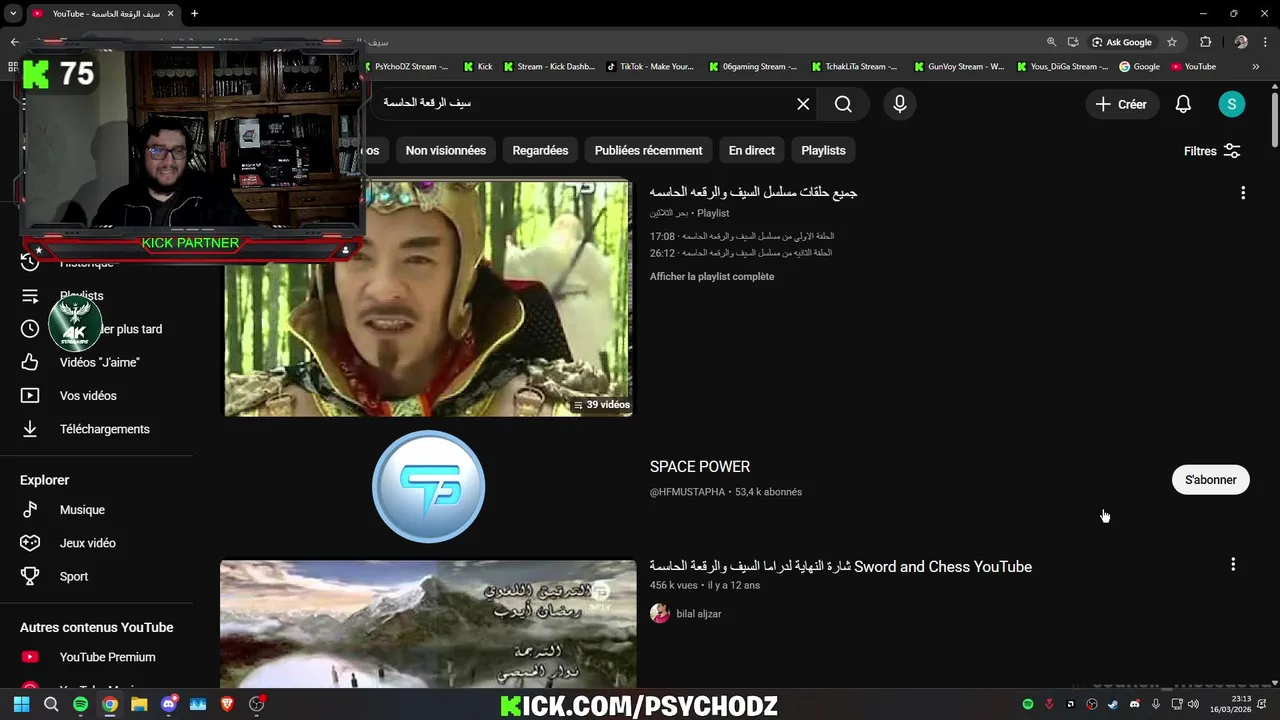Open the account avatar menu
Image resolution: width=1280 pixels, height=720 pixels.
coord(1231,104)
